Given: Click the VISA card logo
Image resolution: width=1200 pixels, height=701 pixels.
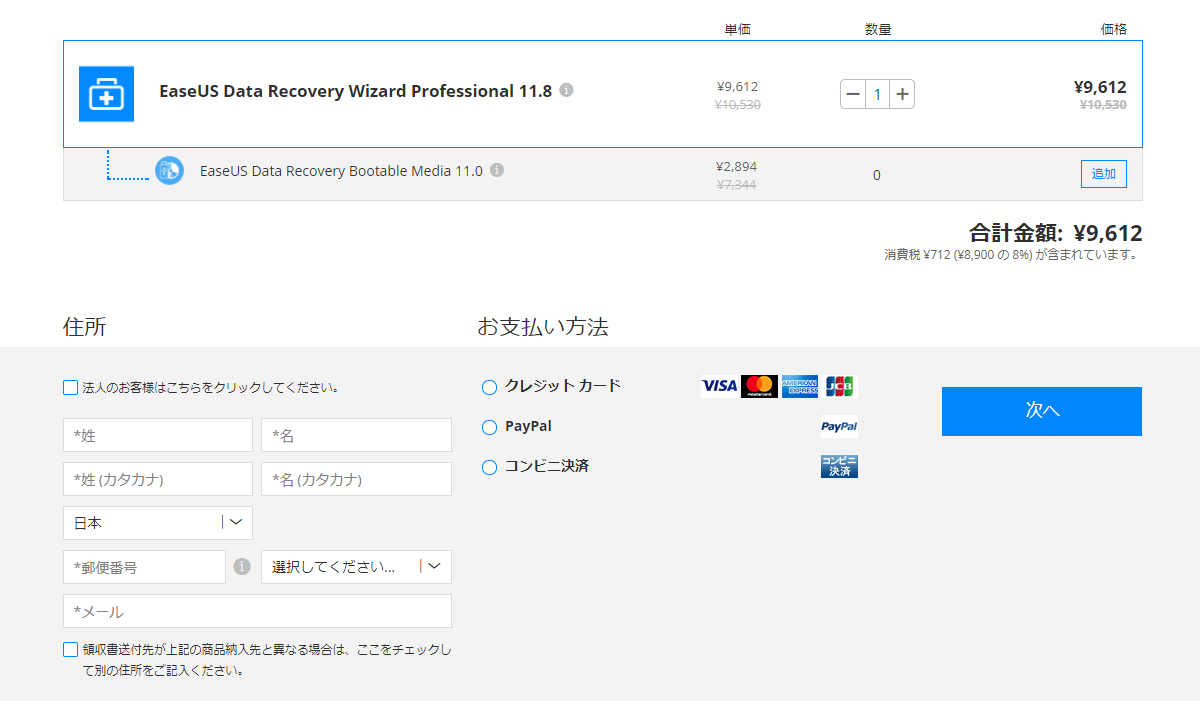Looking at the screenshot, I should 719,386.
